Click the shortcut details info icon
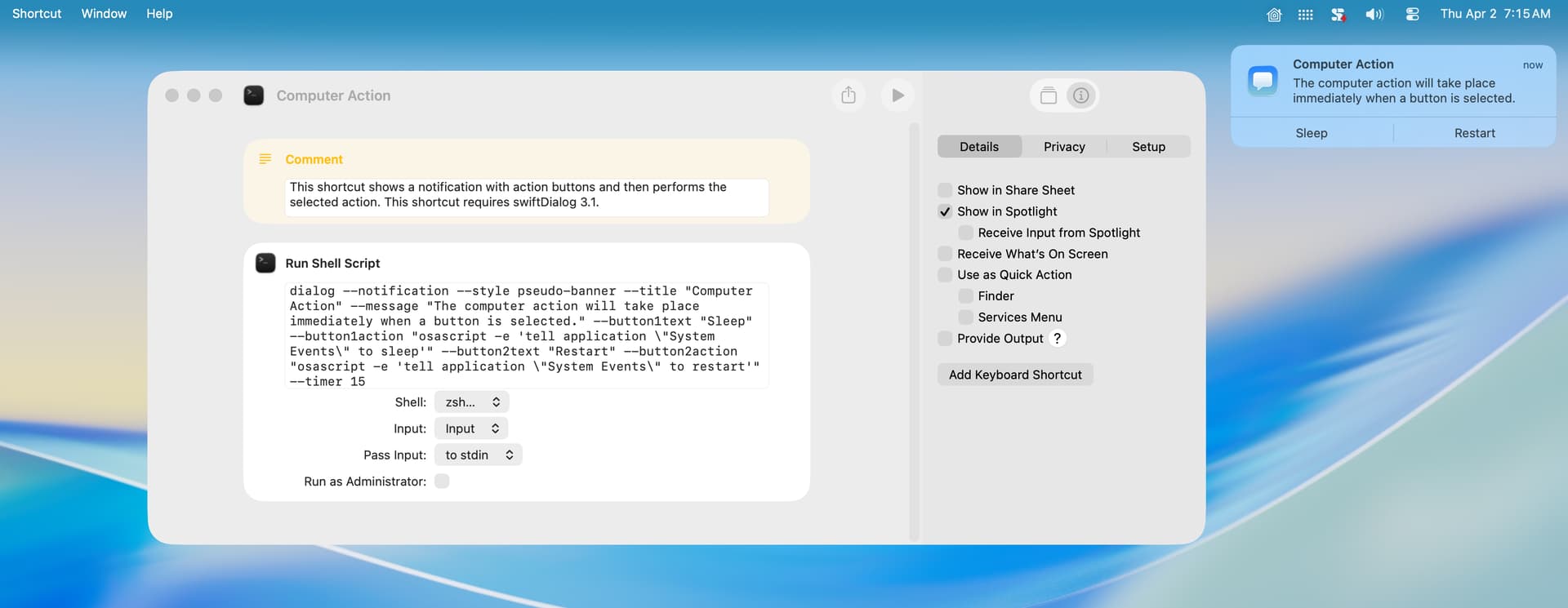The image size is (1568, 608). (1080, 96)
